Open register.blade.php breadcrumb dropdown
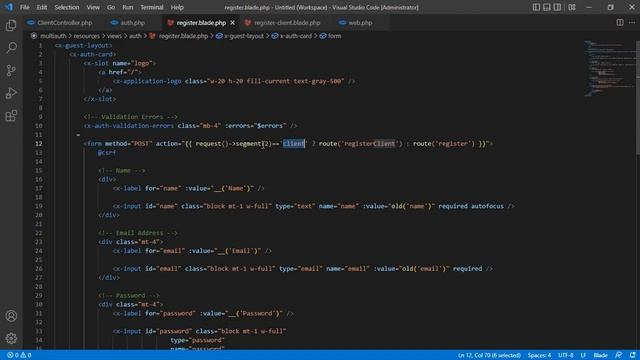Image resolution: width=640 pixels, height=360 pixels. pyautogui.click(x=183, y=36)
